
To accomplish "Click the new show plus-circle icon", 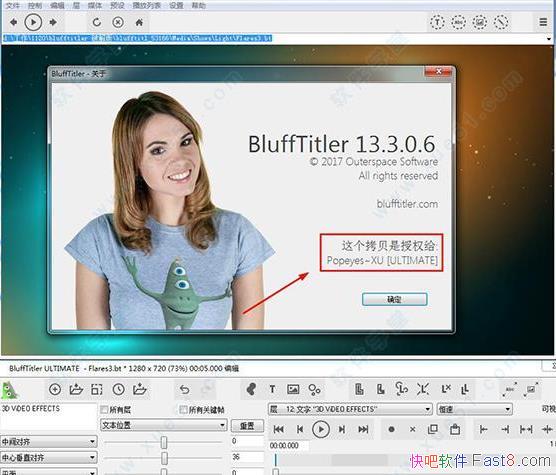I will pos(55,390).
